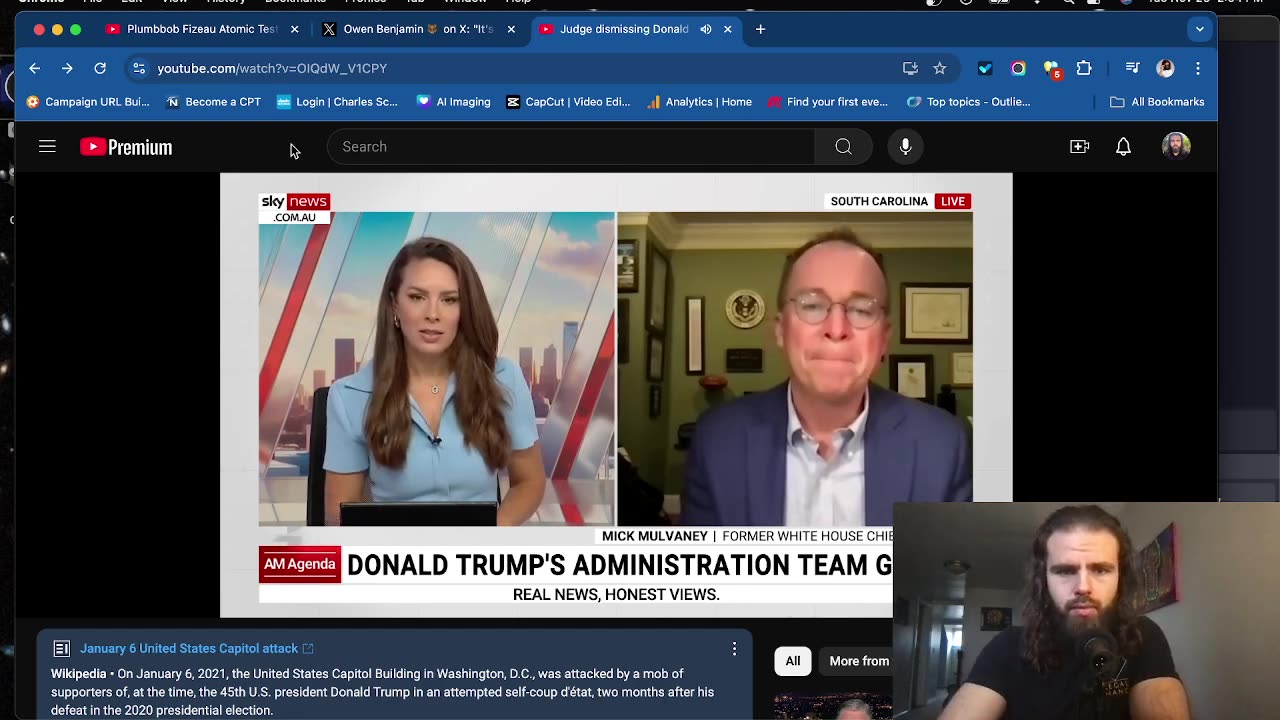View site information for youtube.com
This screenshot has height=720, width=1280.
tap(139, 68)
